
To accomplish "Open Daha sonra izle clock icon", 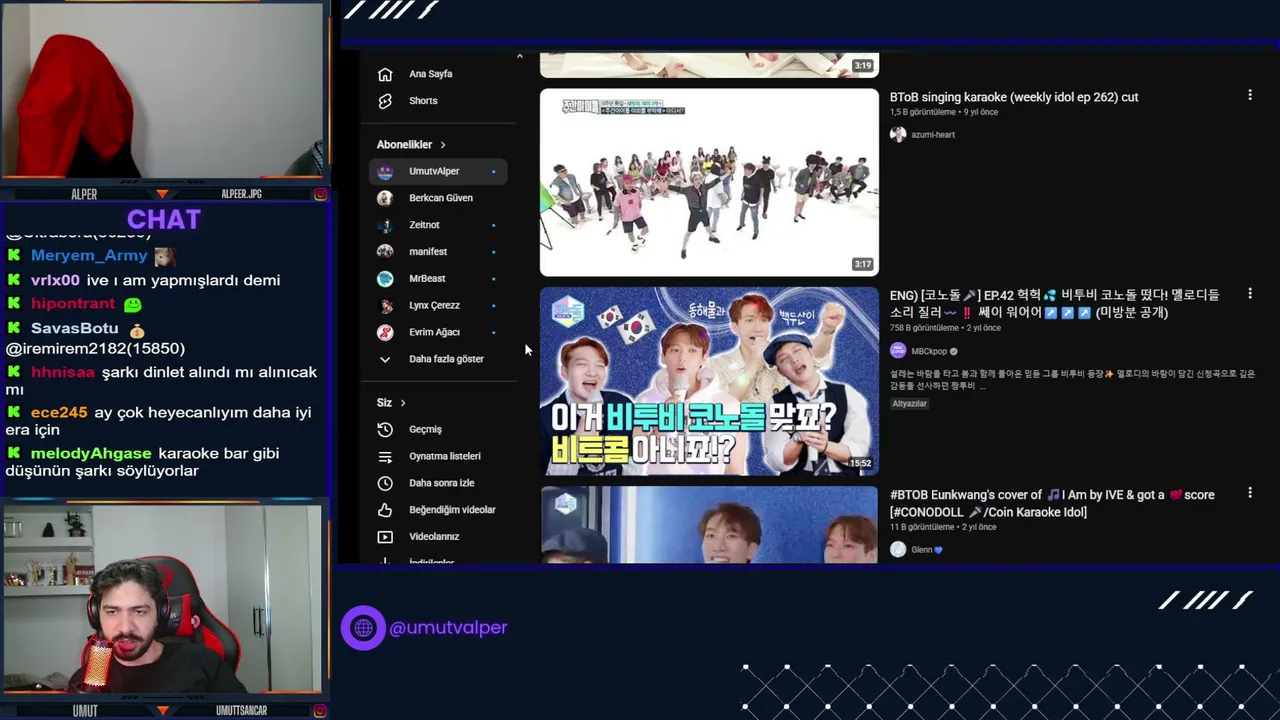I will pos(385,483).
